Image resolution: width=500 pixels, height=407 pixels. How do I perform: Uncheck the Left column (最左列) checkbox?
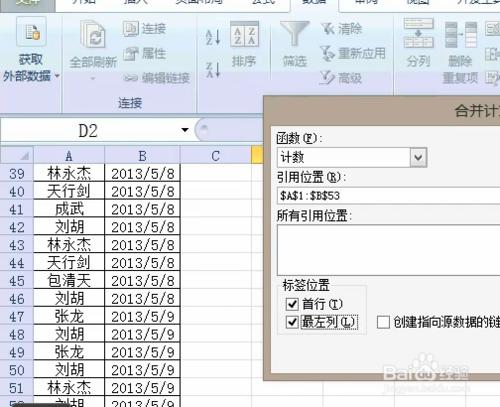pyautogui.click(x=292, y=322)
